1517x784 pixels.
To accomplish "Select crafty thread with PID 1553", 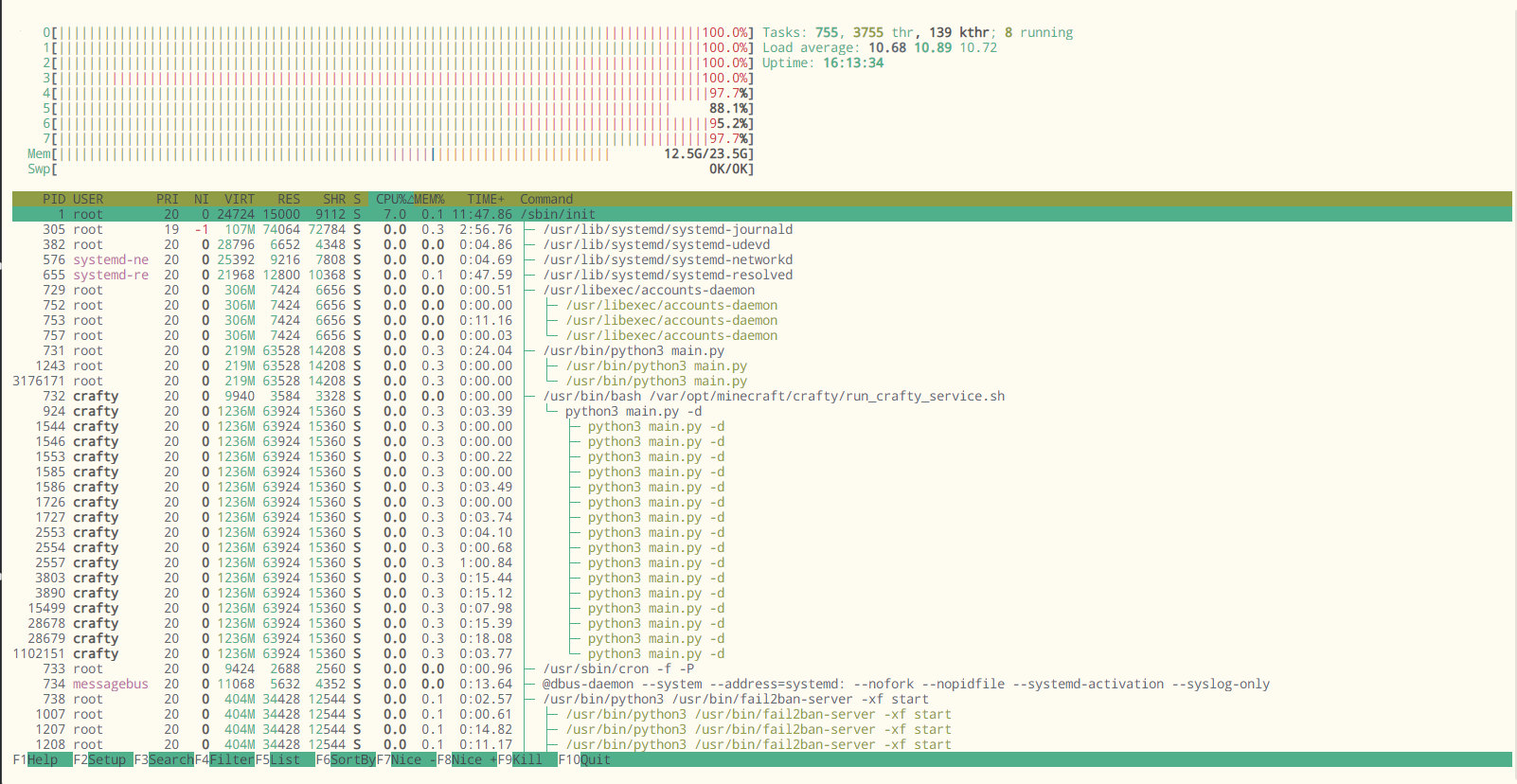I will 761,456.
